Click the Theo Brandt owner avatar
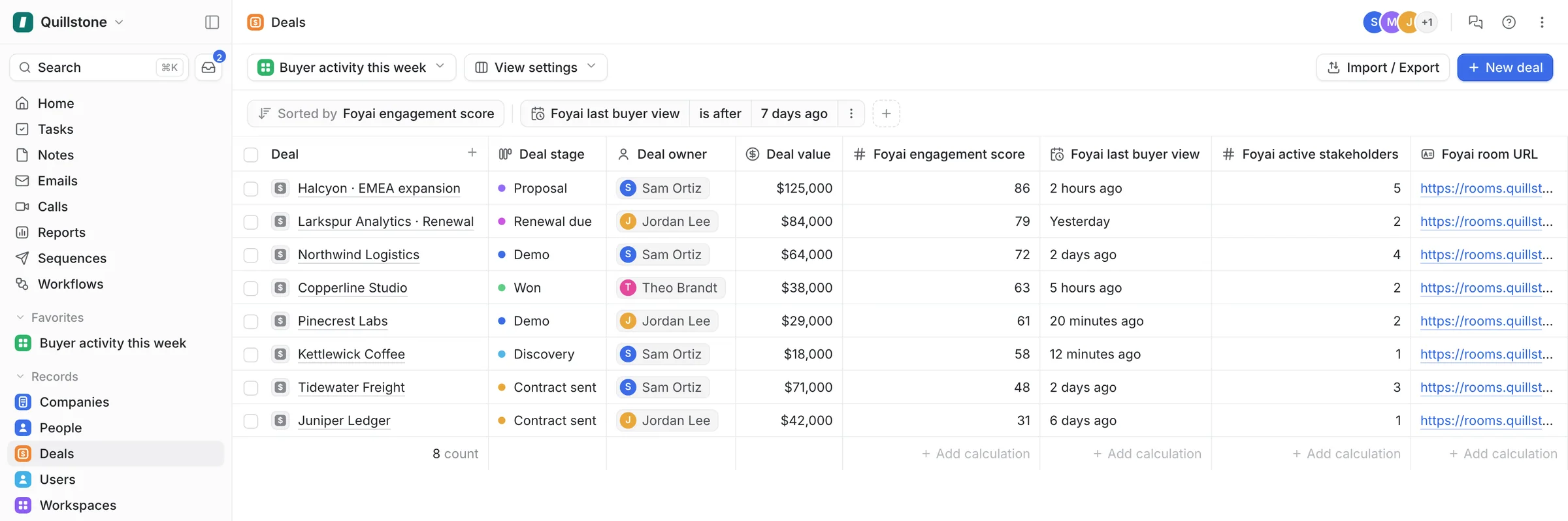 pos(628,288)
